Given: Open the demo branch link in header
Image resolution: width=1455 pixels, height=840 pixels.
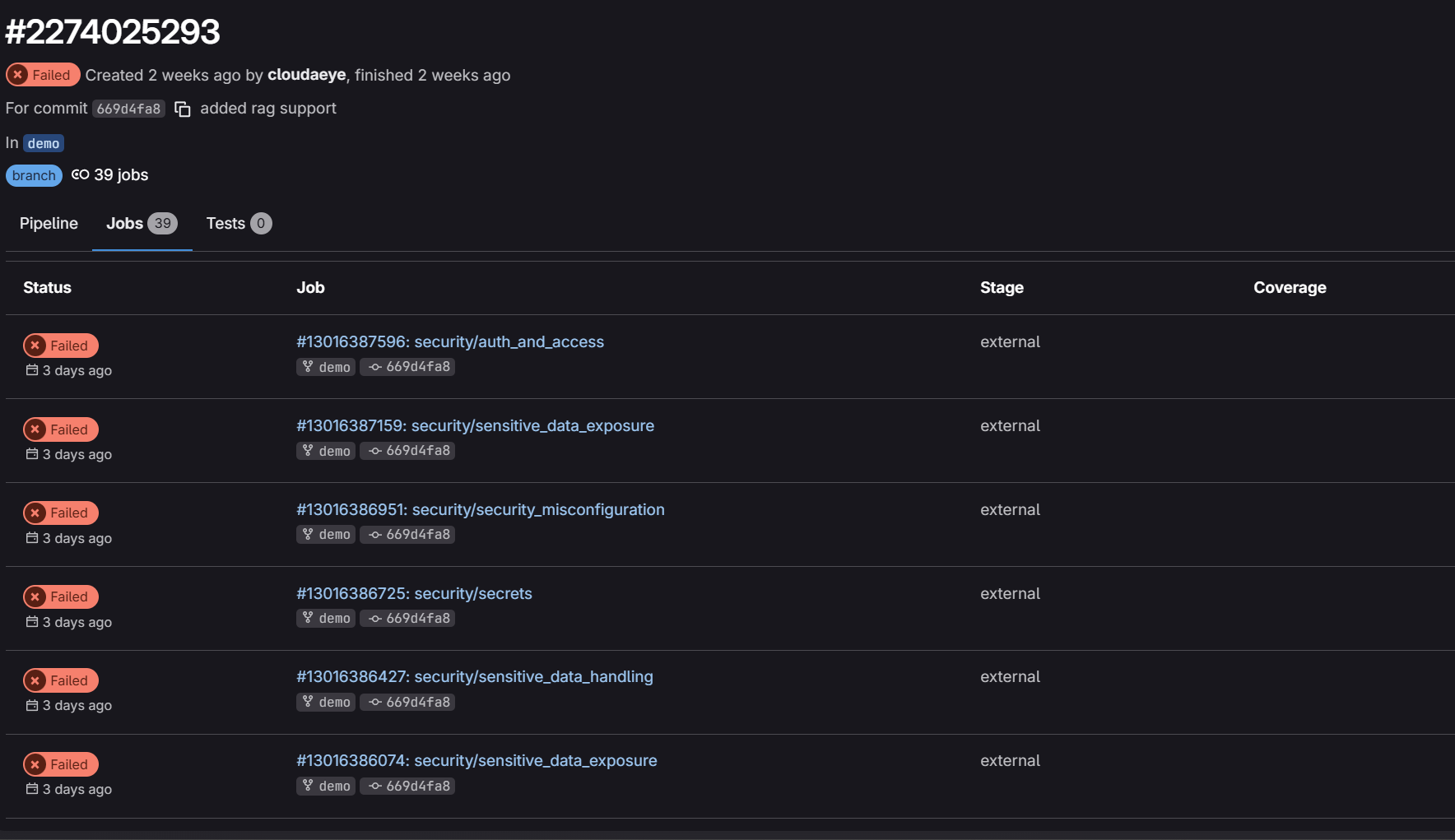Looking at the screenshot, I should coord(44,144).
